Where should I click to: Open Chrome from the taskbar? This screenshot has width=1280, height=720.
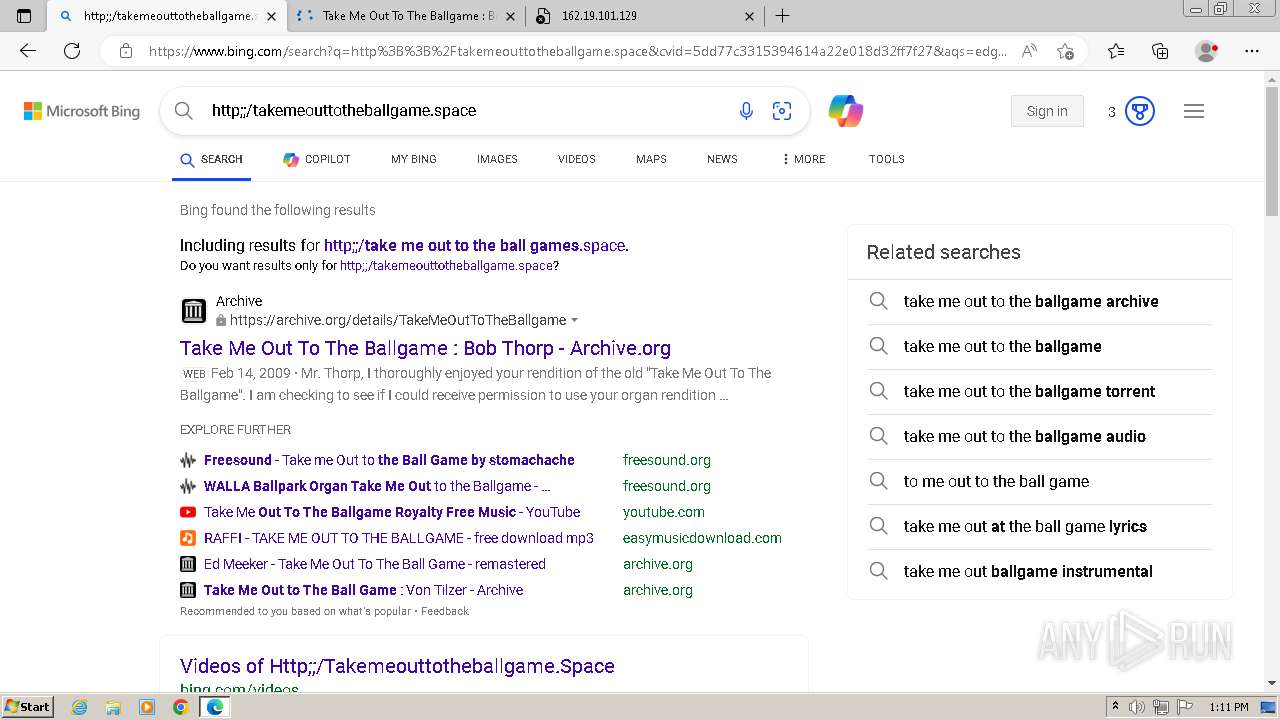tap(180, 707)
